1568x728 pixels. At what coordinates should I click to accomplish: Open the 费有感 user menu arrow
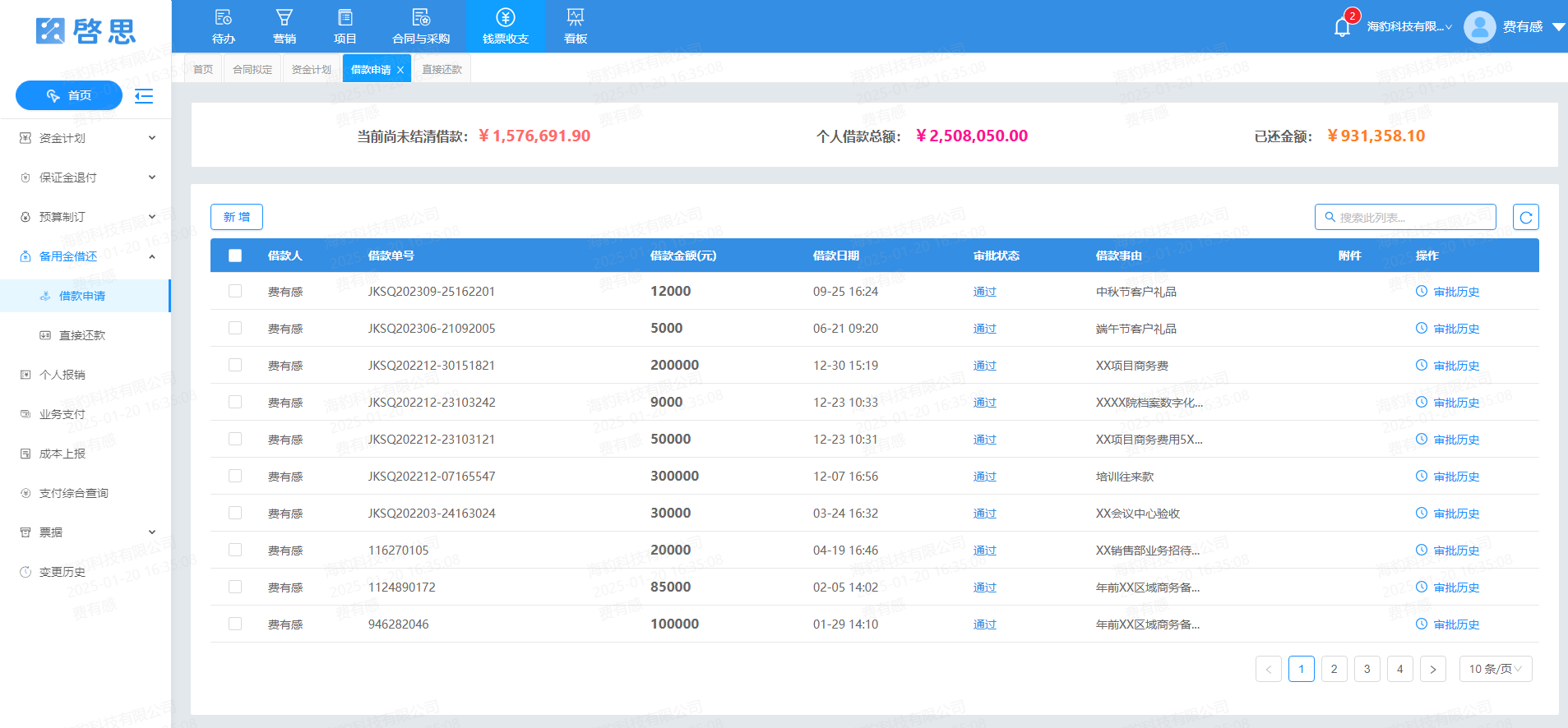[x=1558, y=27]
